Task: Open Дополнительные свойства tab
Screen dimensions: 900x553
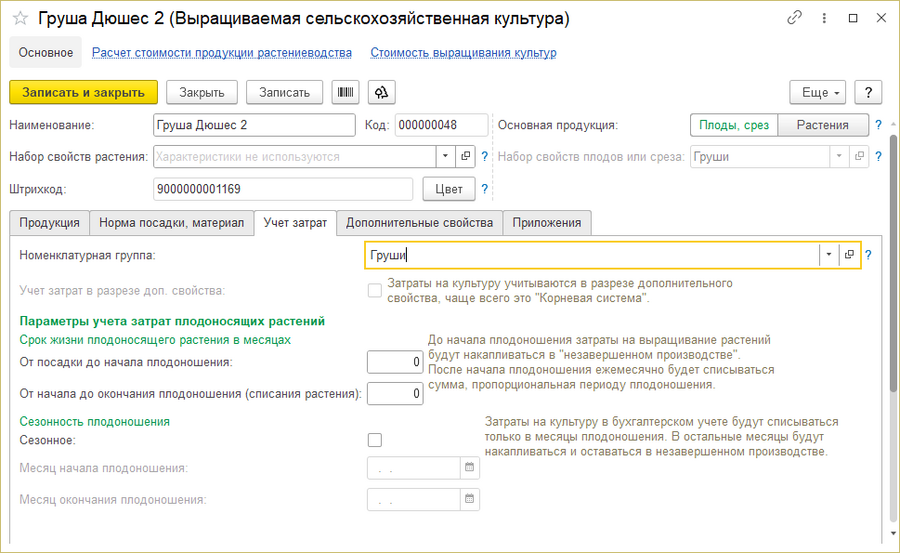Action: [420, 223]
